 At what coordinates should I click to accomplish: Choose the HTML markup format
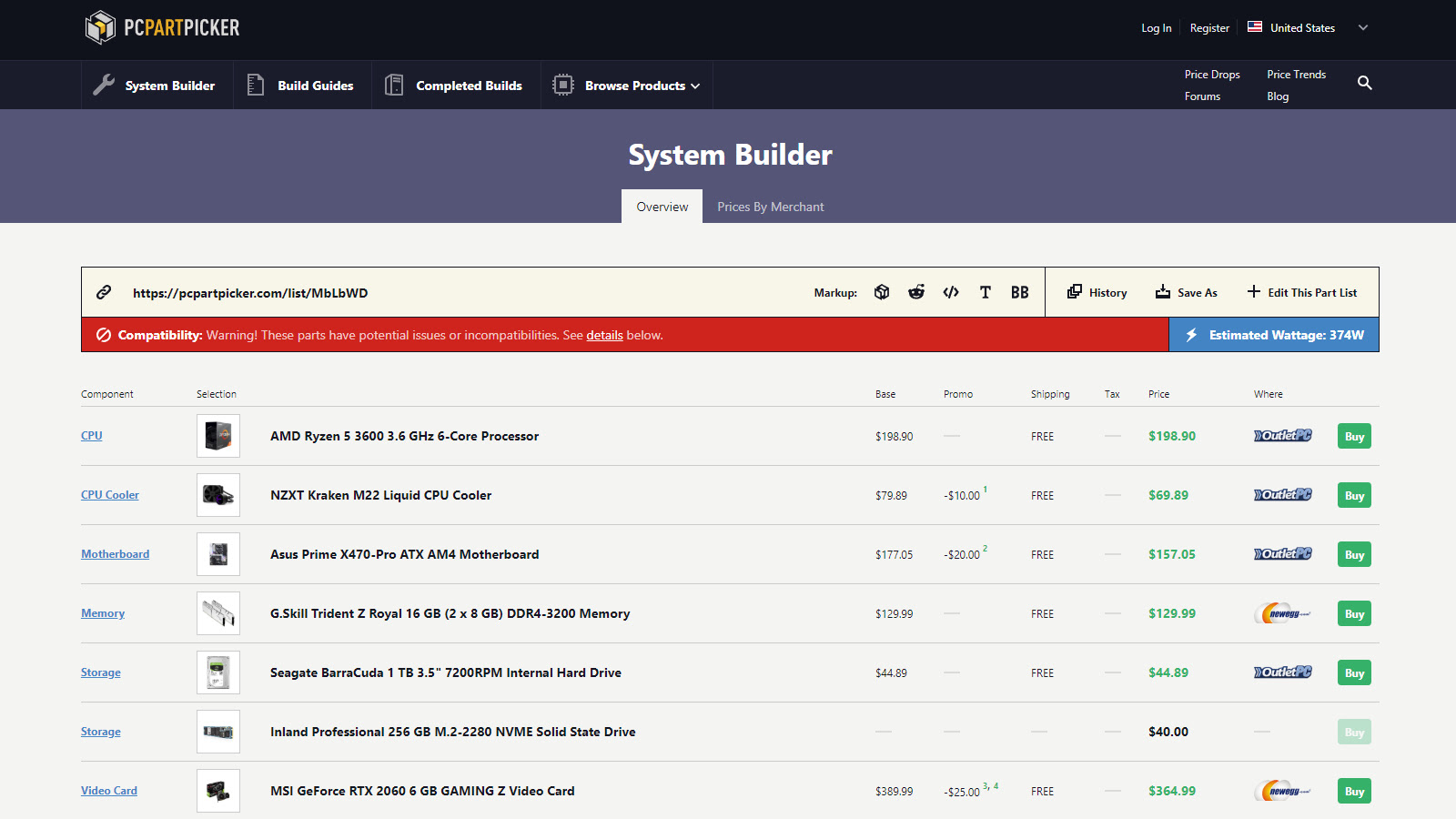951,292
